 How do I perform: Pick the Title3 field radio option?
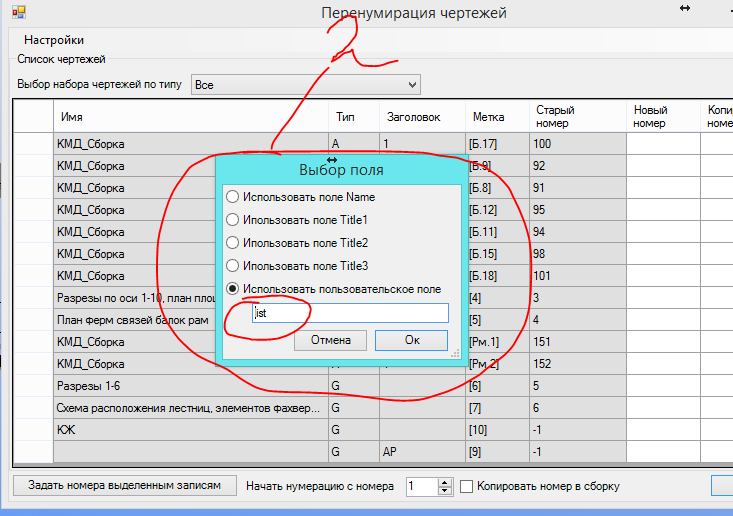coord(233,266)
